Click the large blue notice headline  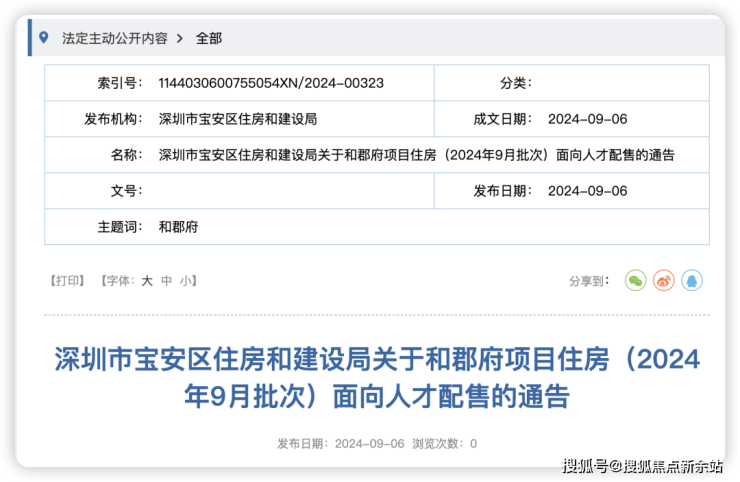[377, 377]
